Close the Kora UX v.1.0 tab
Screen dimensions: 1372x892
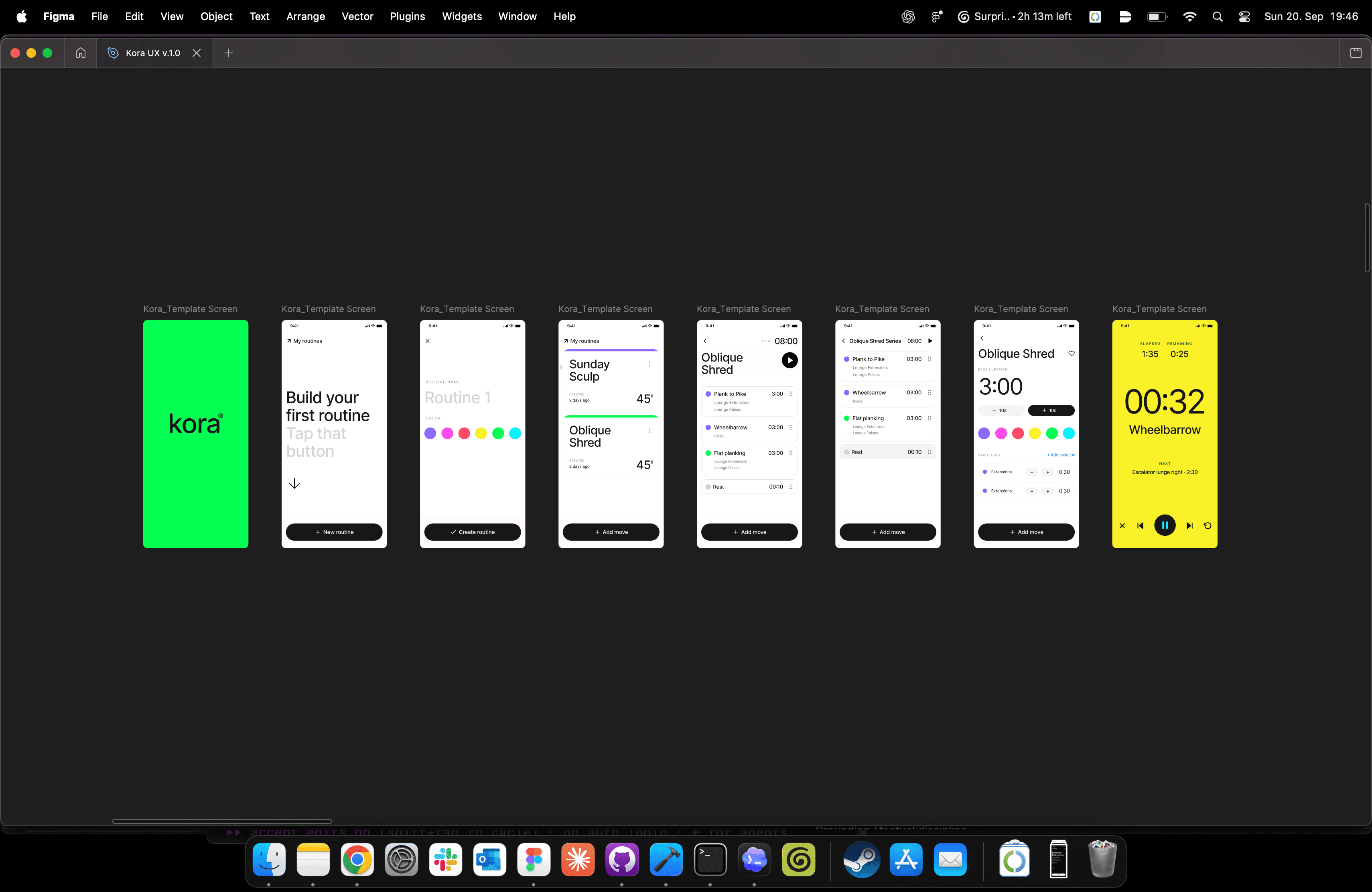point(197,53)
